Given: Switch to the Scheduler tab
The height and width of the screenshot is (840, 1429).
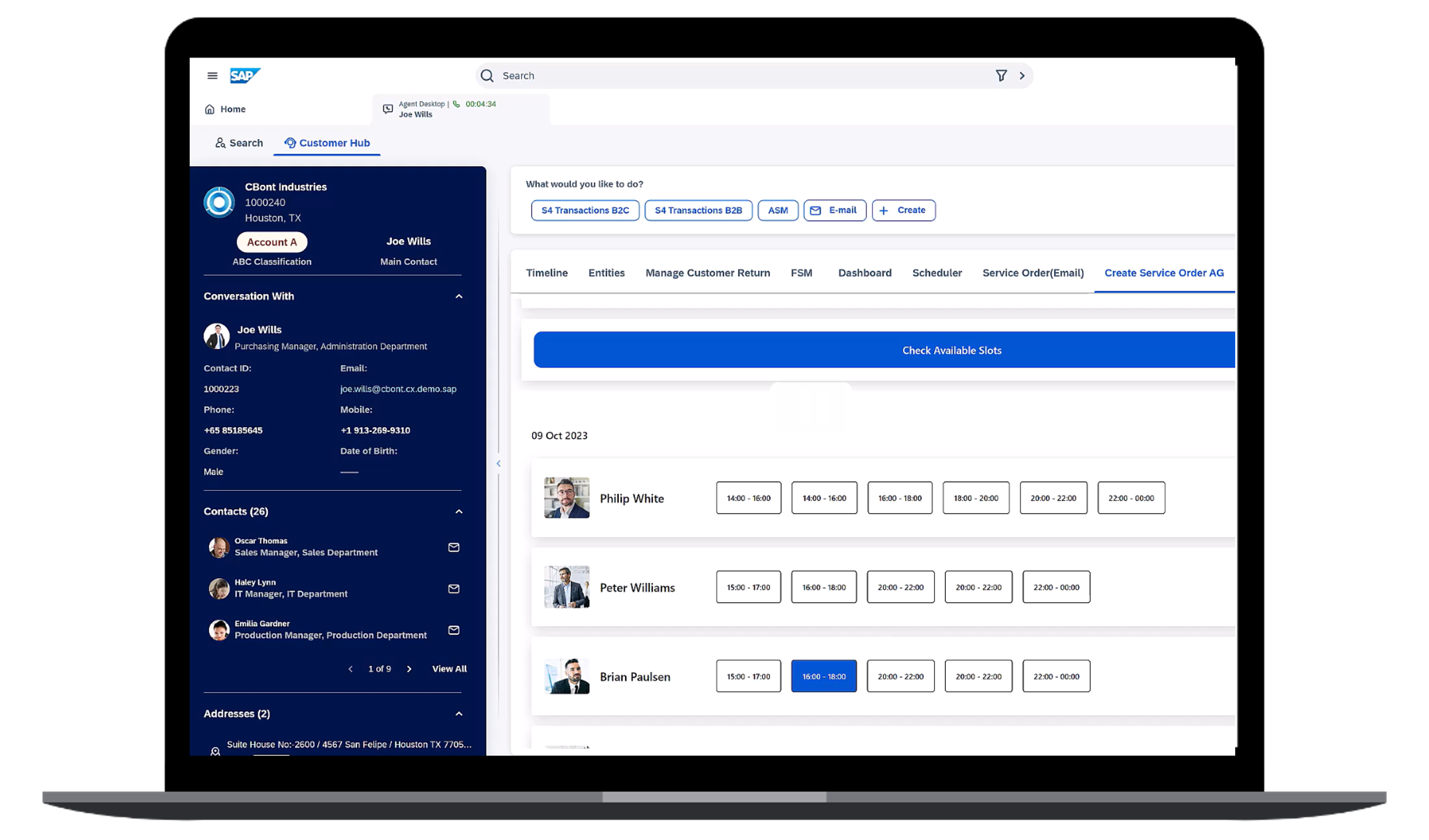Looking at the screenshot, I should pyautogui.click(x=937, y=273).
